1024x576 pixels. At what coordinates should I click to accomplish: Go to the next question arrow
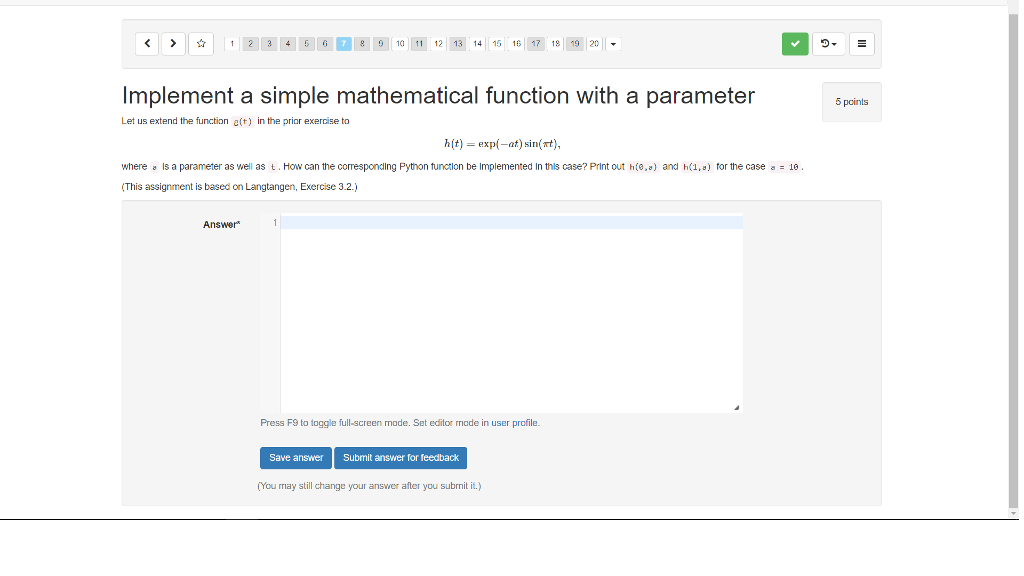click(x=173, y=44)
